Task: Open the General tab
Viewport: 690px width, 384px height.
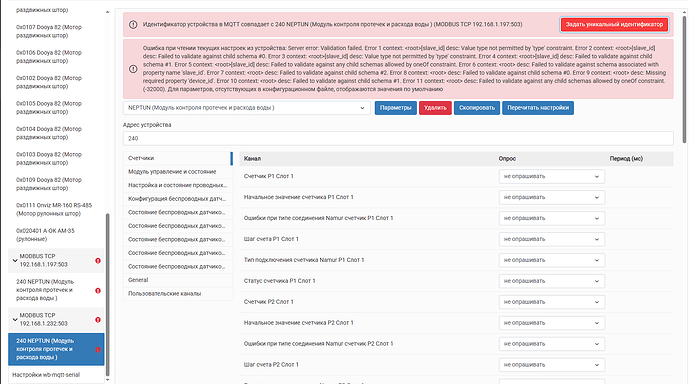Action: click(x=178, y=280)
